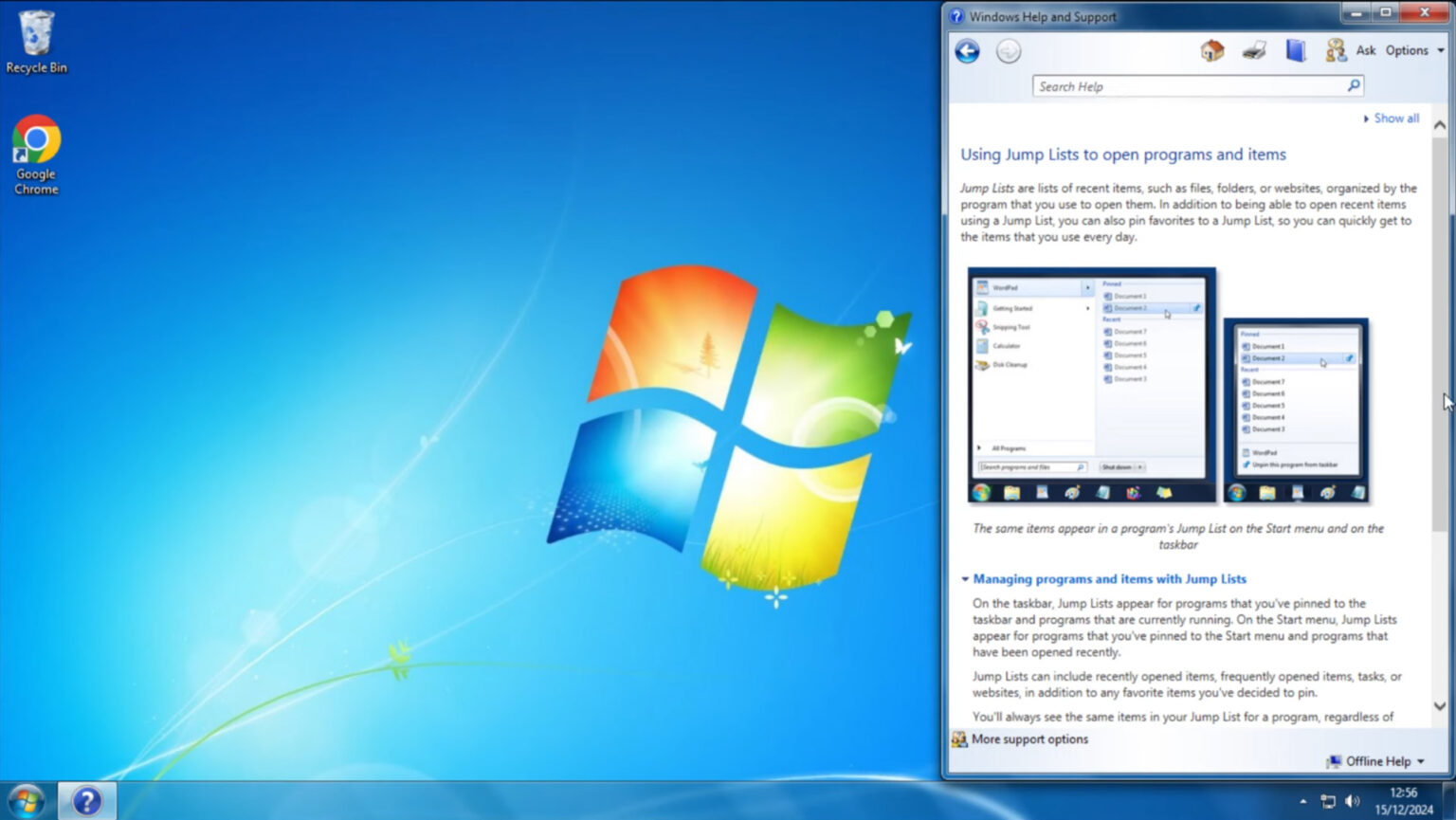Open the Help home page icon
The height and width of the screenshot is (820, 1456).
(1211, 50)
